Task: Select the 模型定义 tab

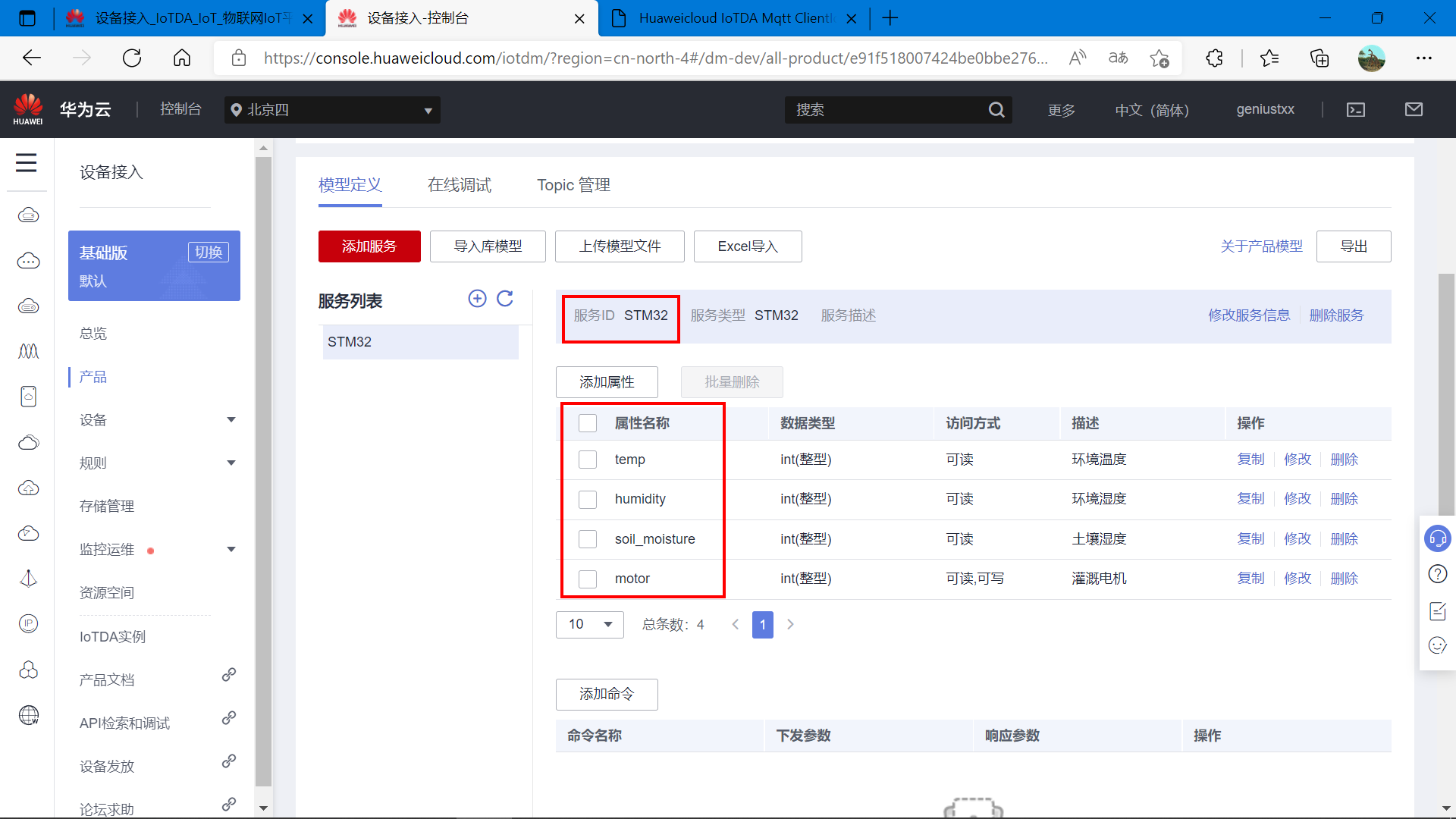Action: pyautogui.click(x=350, y=185)
